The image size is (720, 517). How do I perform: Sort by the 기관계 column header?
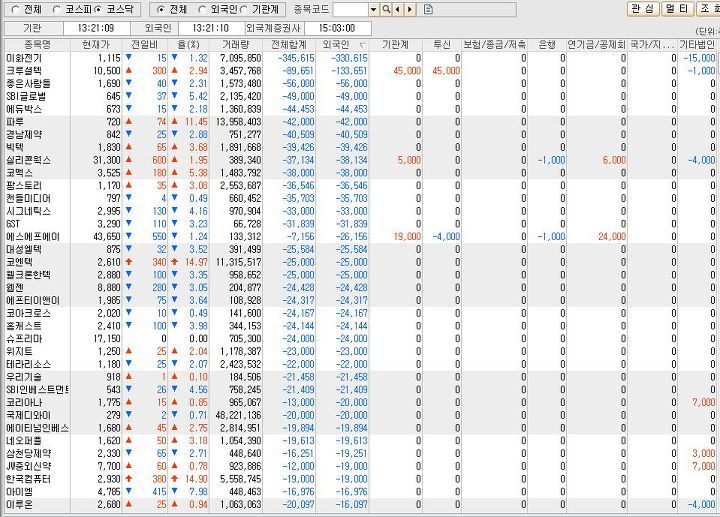(x=396, y=45)
